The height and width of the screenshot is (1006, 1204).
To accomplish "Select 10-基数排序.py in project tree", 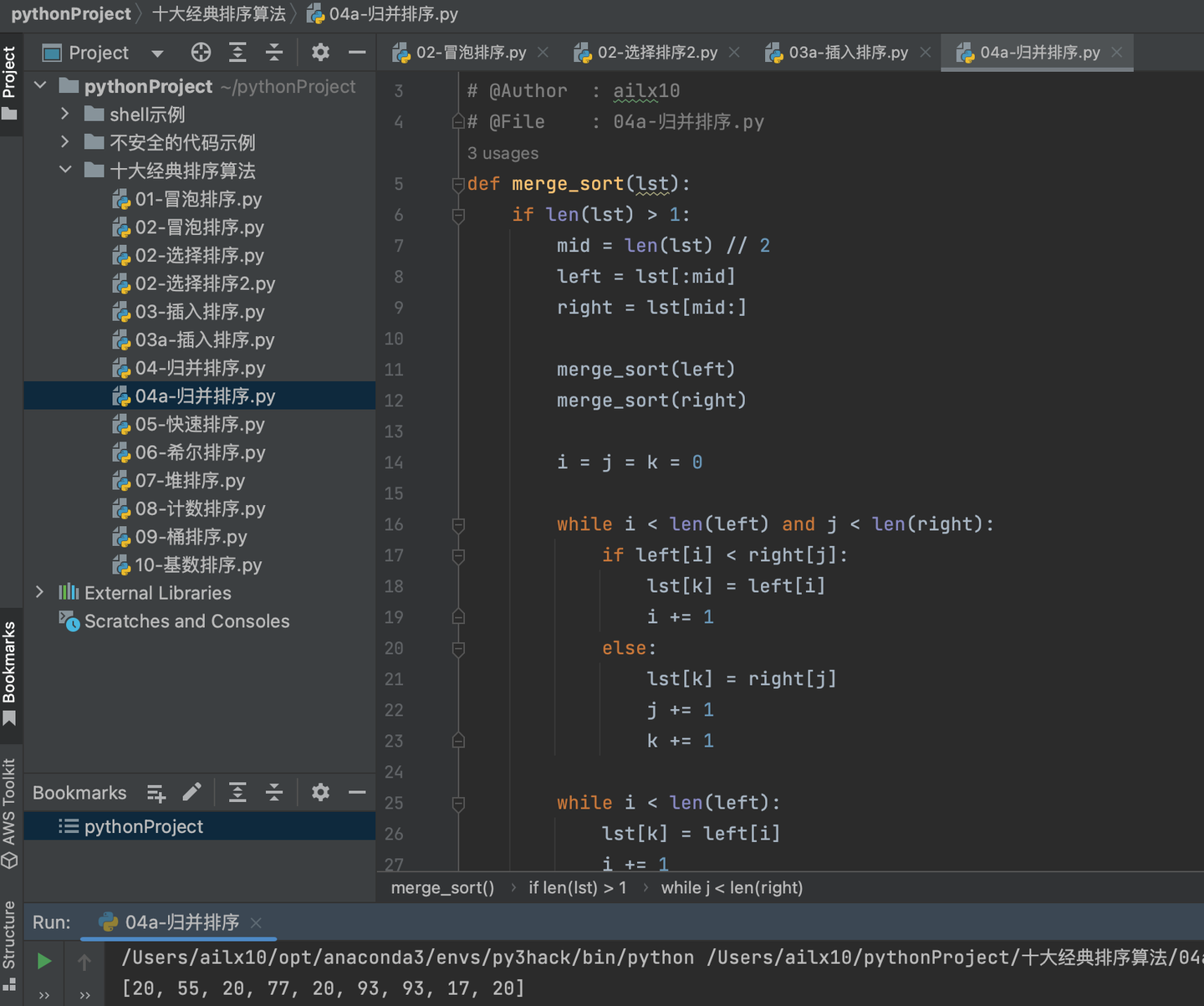I will point(187,565).
